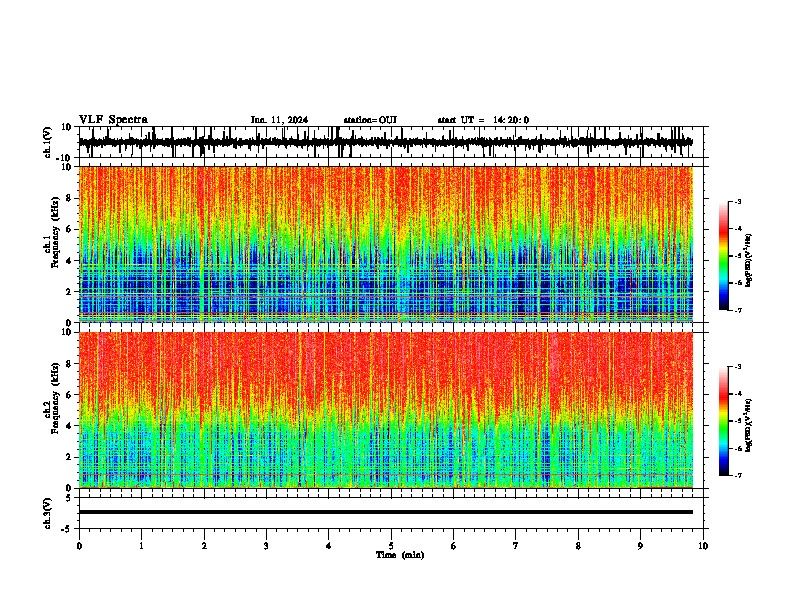The height and width of the screenshot is (612, 792).
Task: Click time axis tick label "10"
Action: (703, 546)
